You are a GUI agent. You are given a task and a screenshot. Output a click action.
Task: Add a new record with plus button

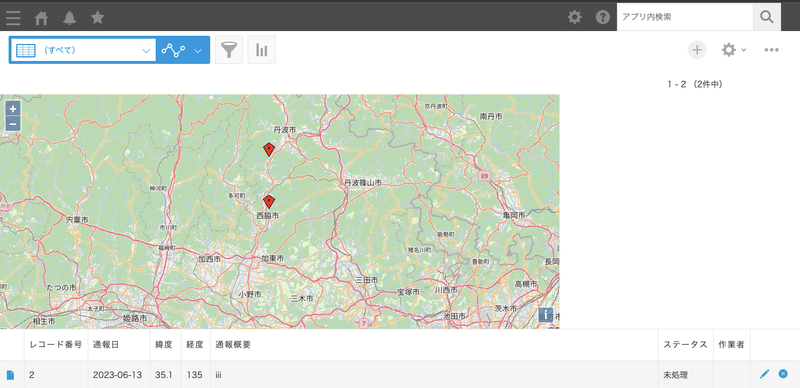[x=697, y=50]
